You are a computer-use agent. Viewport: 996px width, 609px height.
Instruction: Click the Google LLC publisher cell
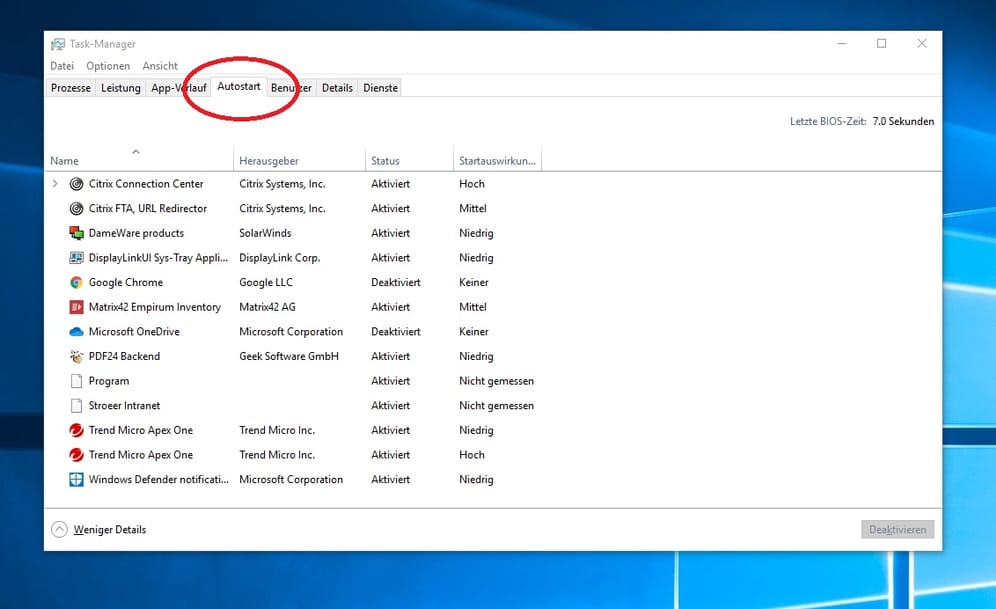tap(266, 283)
